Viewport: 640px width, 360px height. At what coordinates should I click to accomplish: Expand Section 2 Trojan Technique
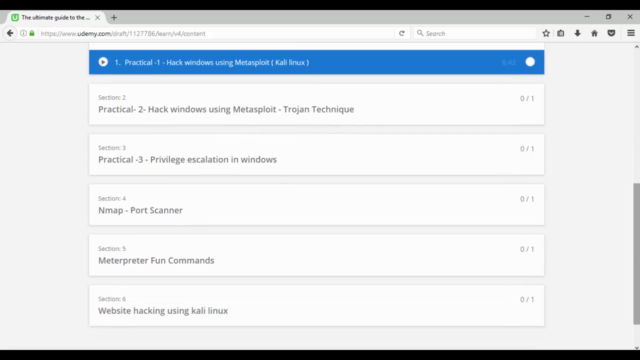pos(317,104)
